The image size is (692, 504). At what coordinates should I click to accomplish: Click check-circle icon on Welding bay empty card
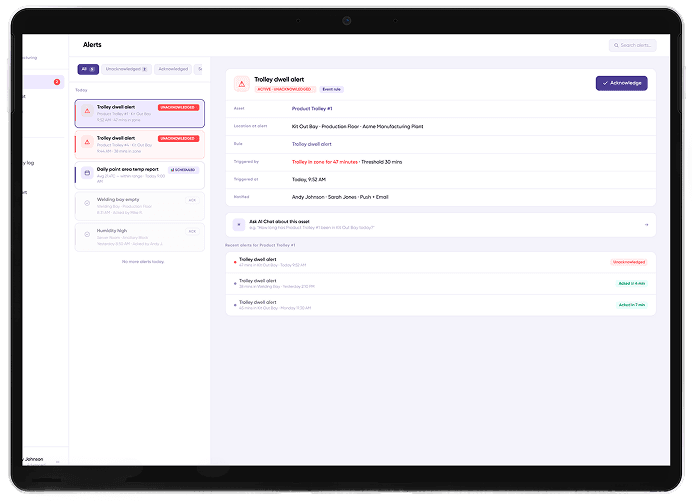click(x=87, y=203)
